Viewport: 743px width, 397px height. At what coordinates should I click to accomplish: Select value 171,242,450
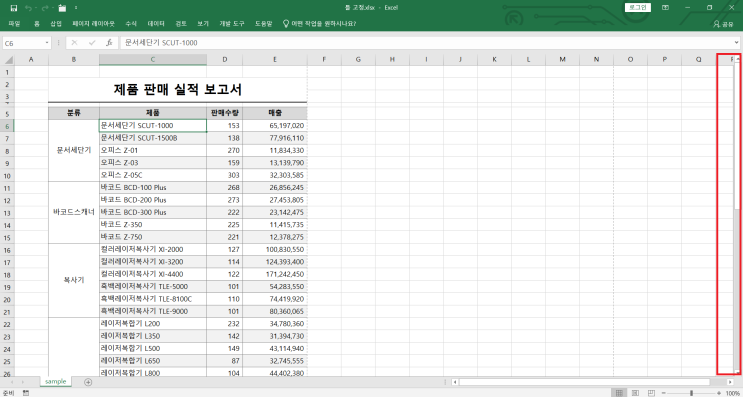coord(275,274)
